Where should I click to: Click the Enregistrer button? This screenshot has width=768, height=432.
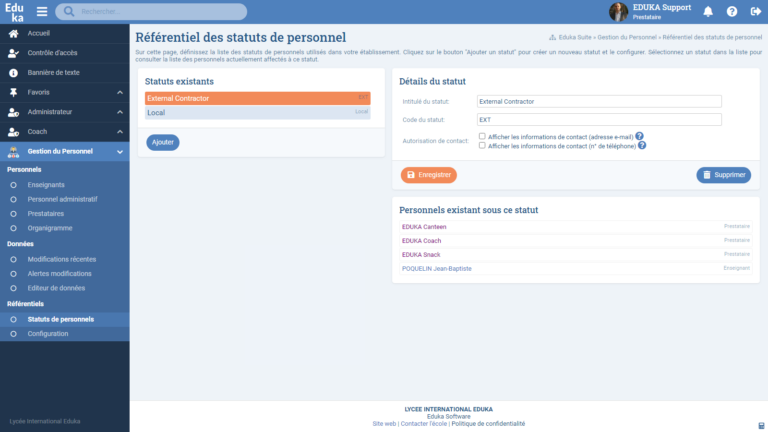(429, 175)
